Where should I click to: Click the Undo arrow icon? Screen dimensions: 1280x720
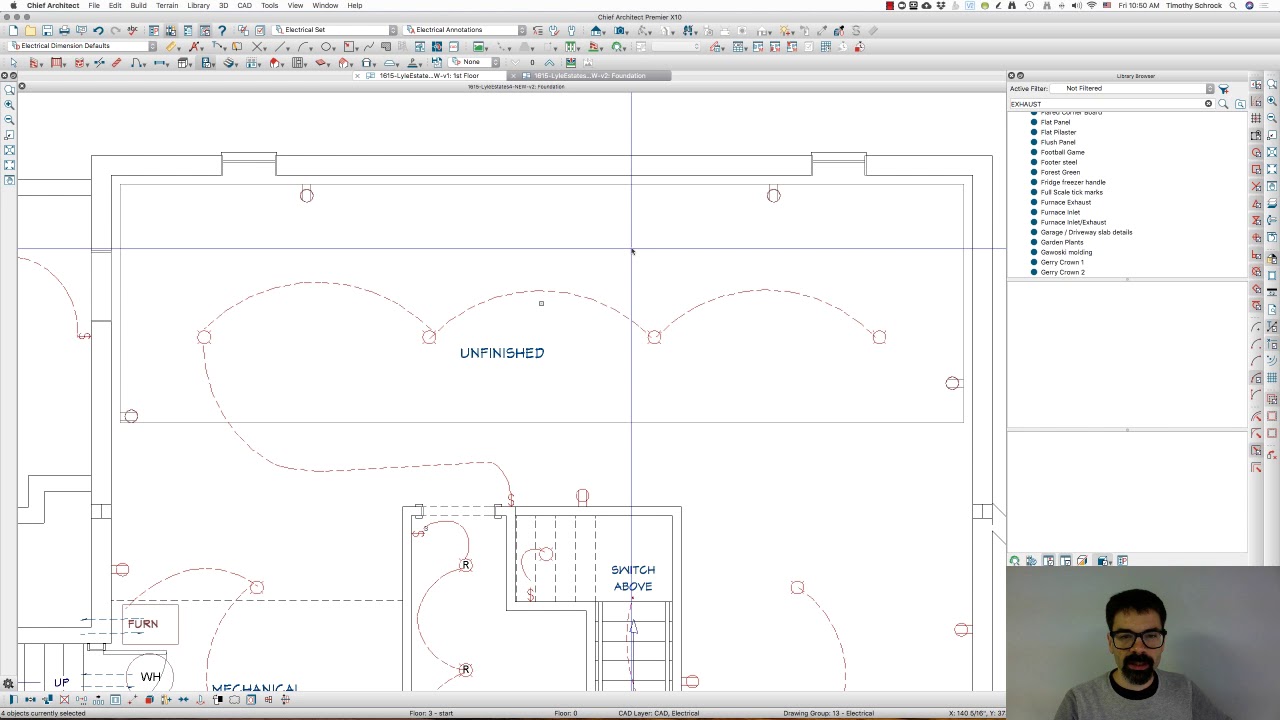(98, 30)
